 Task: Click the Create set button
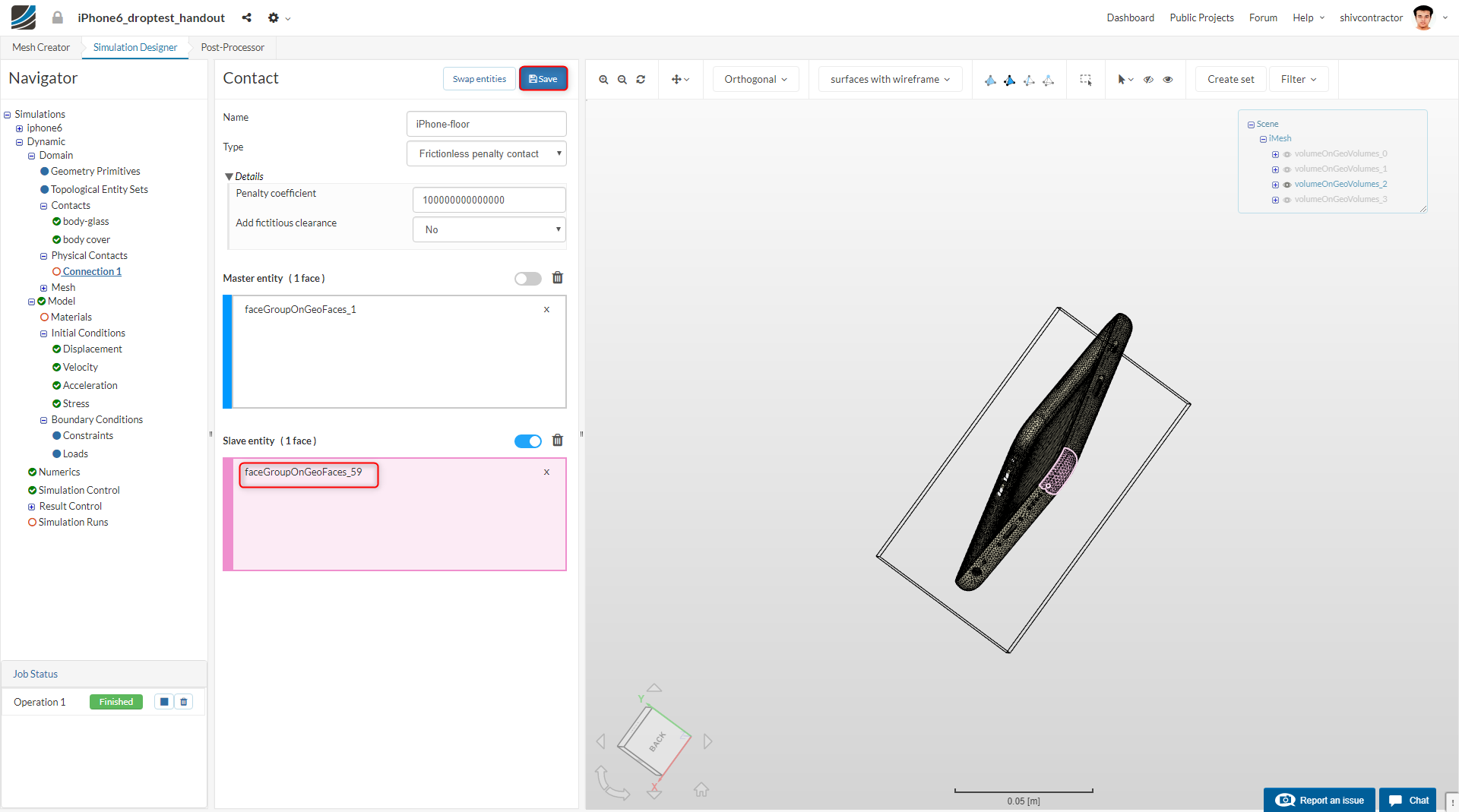coord(1231,79)
